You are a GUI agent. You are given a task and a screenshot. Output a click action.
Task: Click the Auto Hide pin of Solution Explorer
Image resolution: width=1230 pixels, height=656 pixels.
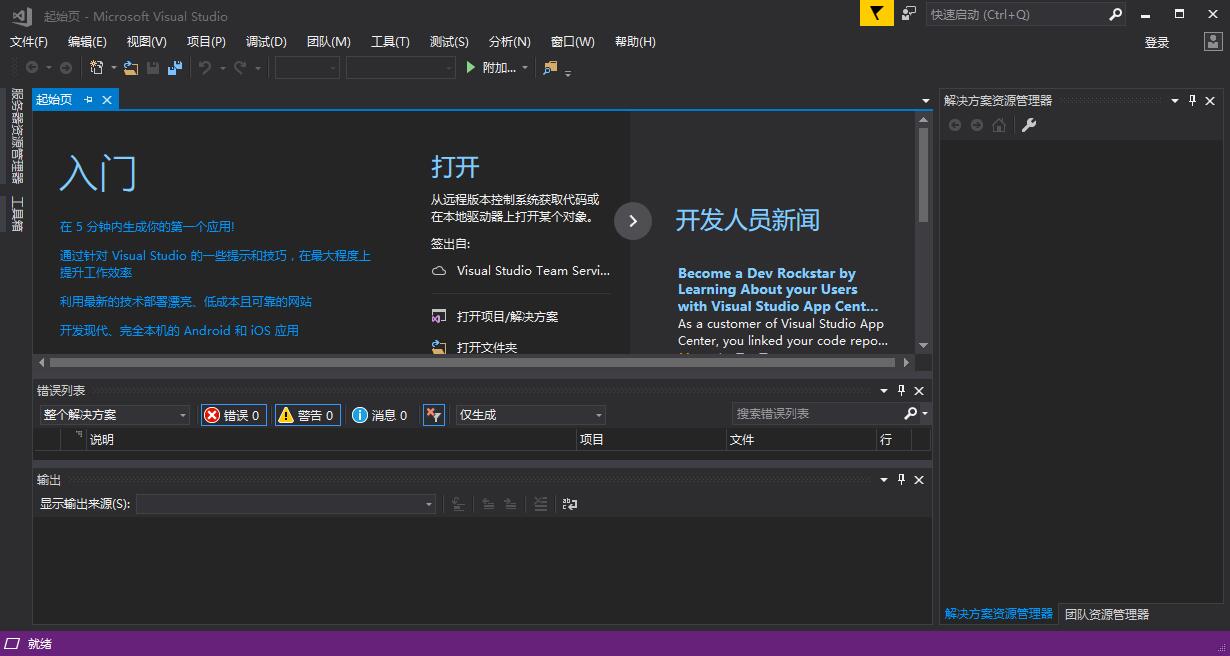pyautogui.click(x=1192, y=100)
